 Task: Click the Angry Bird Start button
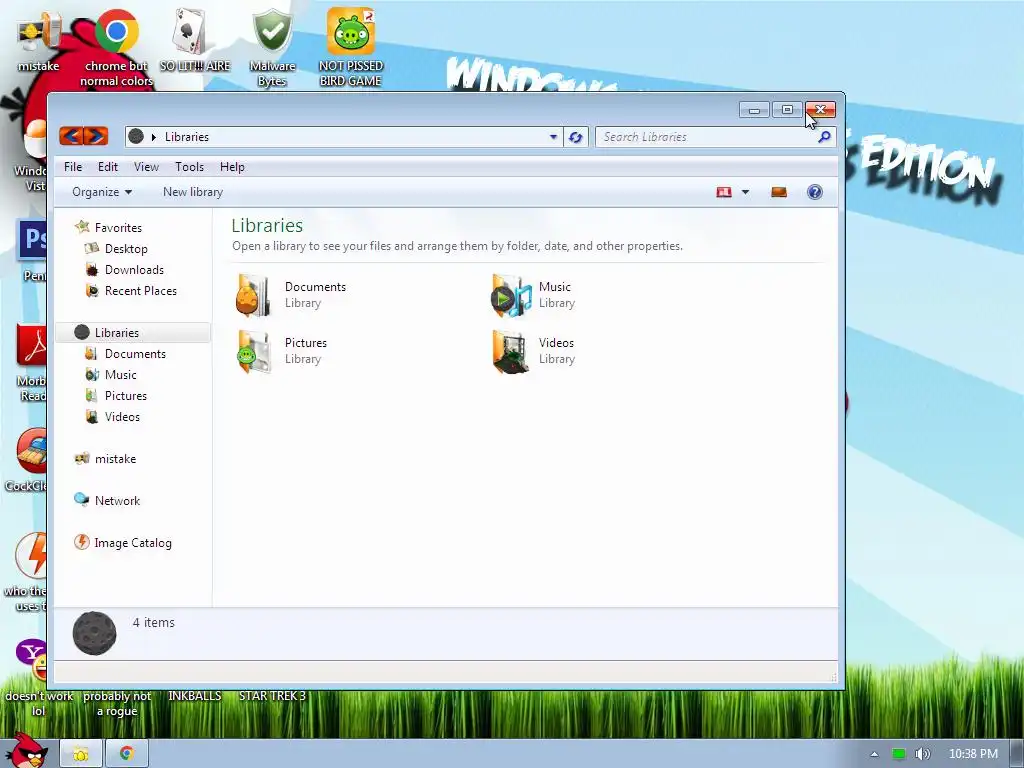coord(26,751)
